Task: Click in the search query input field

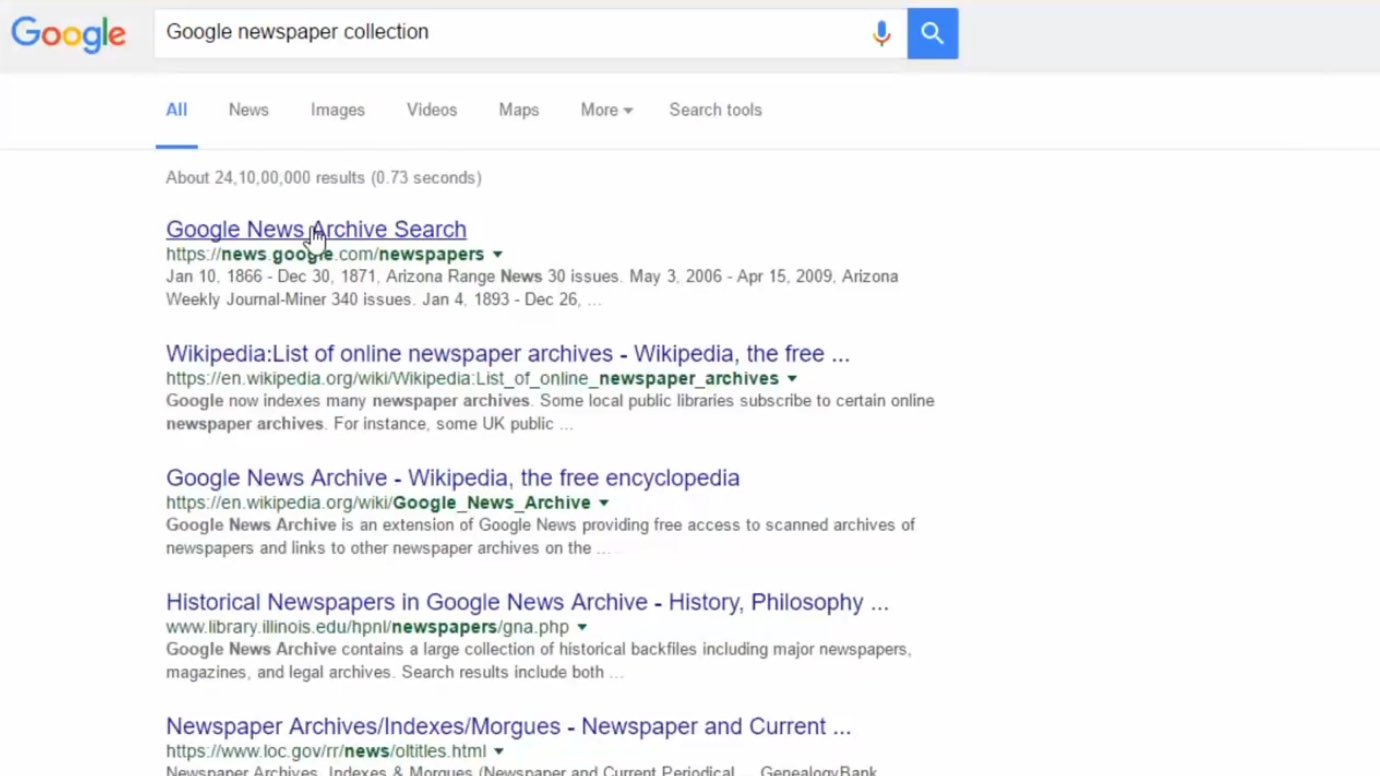Action: click(x=510, y=33)
